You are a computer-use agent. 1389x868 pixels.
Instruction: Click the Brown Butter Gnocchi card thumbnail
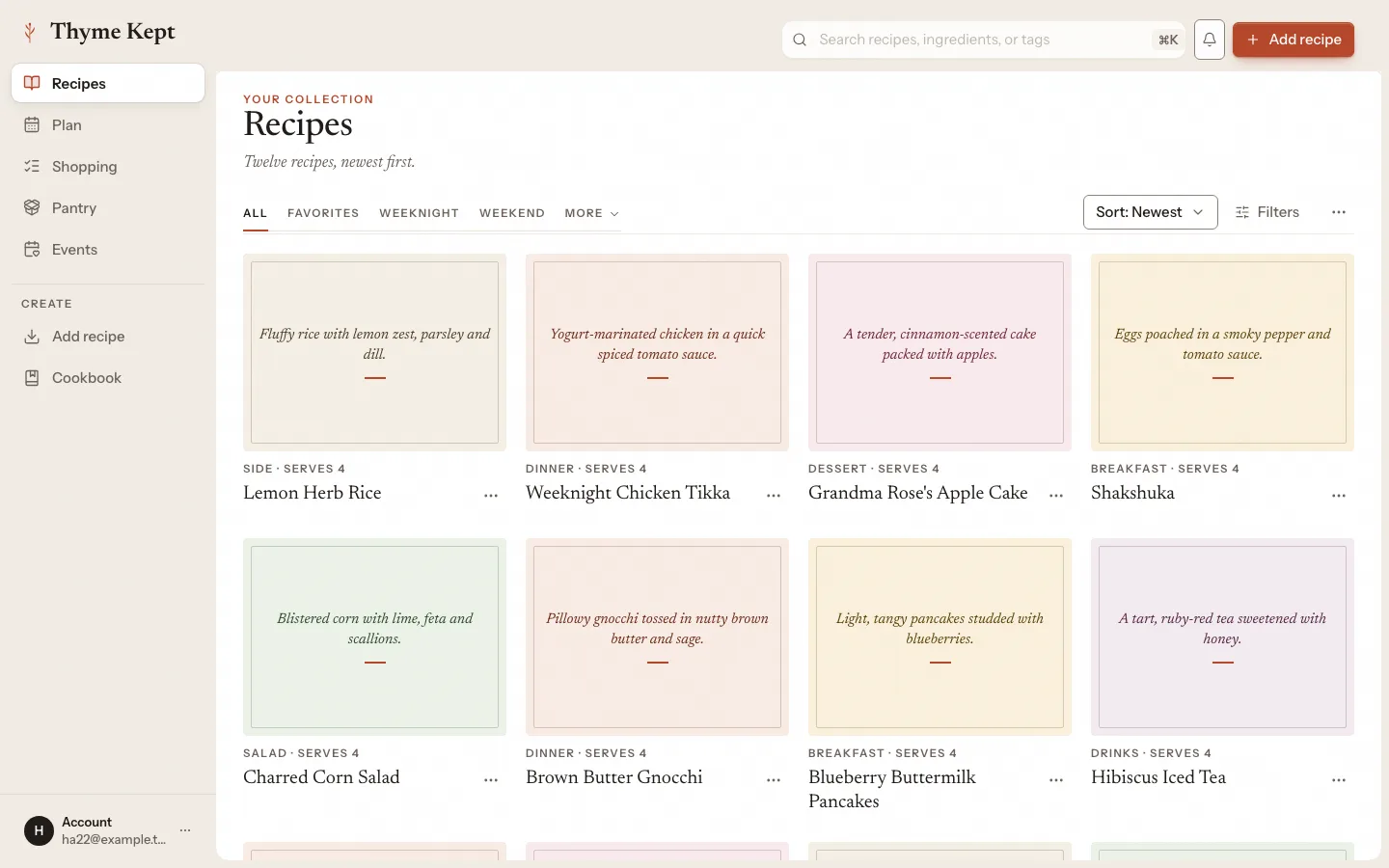[x=657, y=637]
